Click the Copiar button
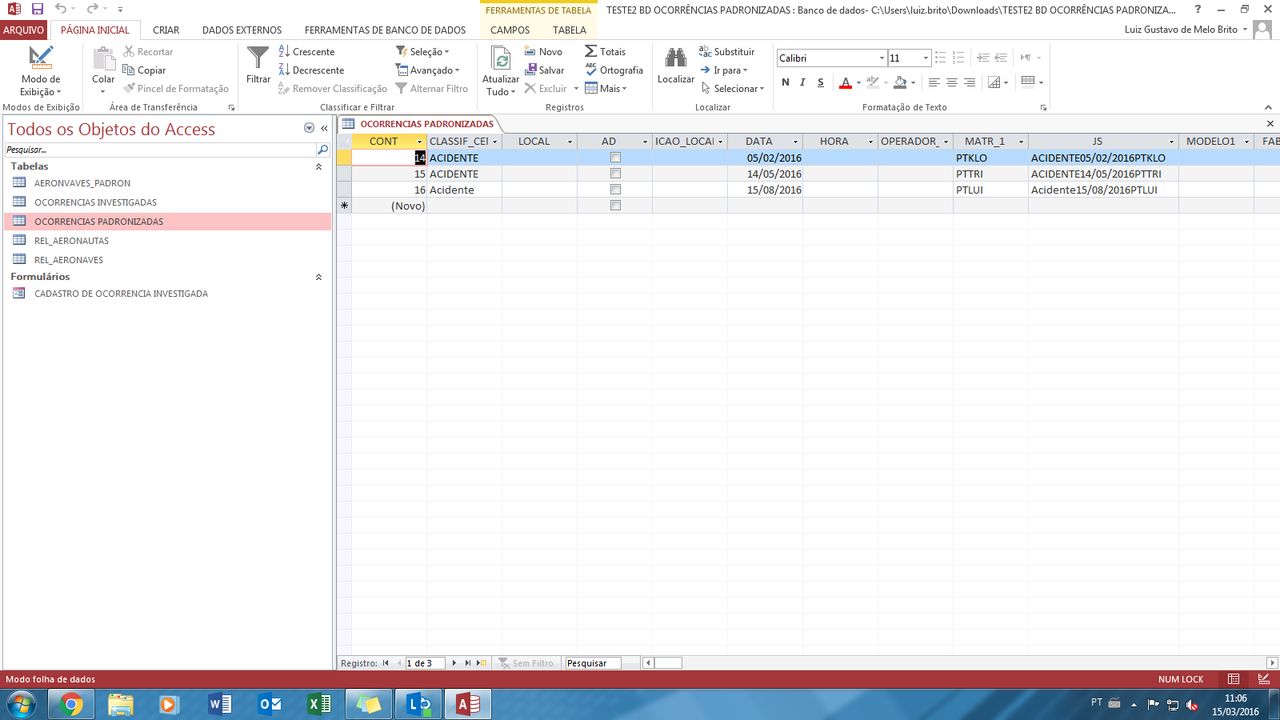This screenshot has height=720, width=1280. click(145, 70)
